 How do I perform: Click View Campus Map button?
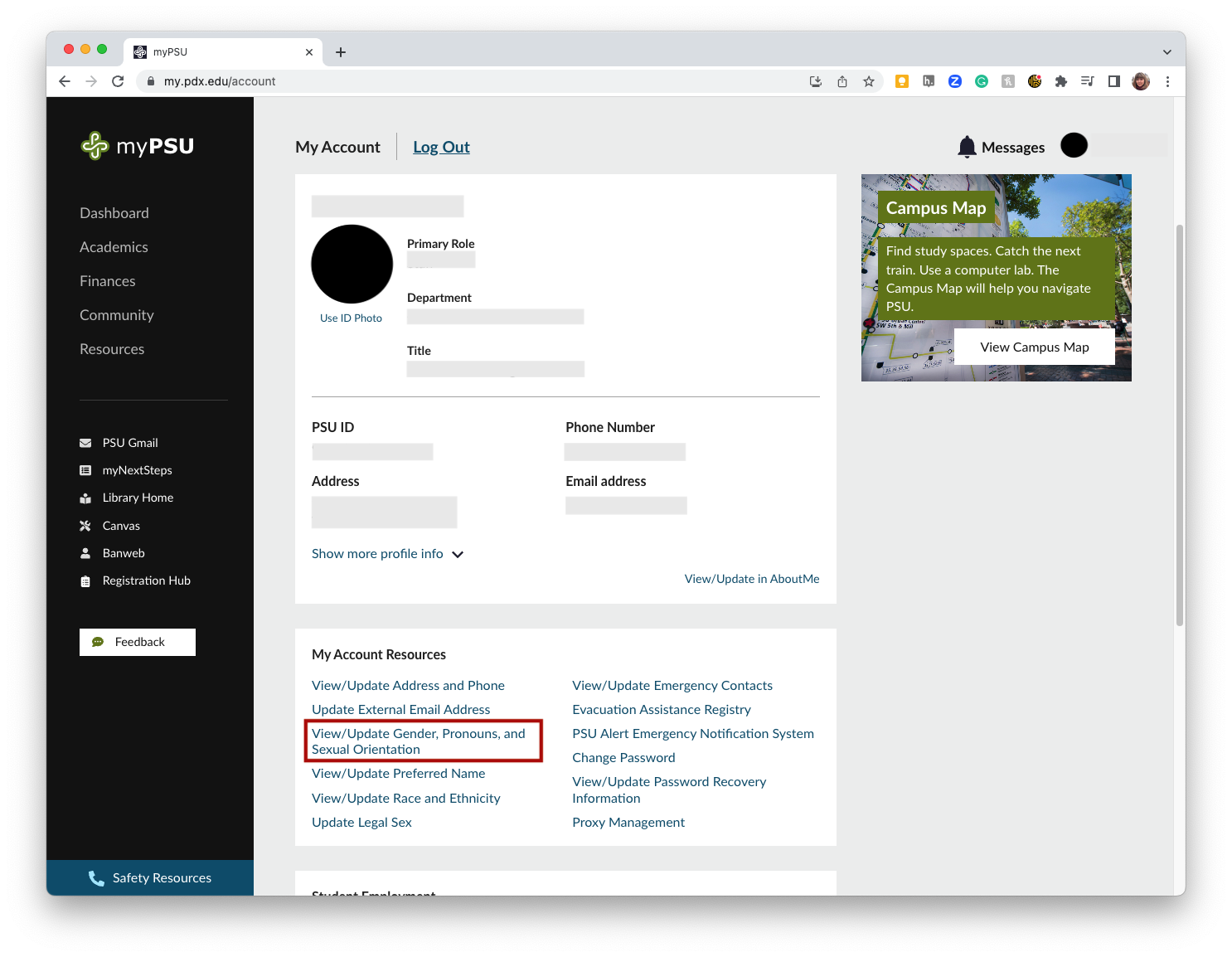1035,347
